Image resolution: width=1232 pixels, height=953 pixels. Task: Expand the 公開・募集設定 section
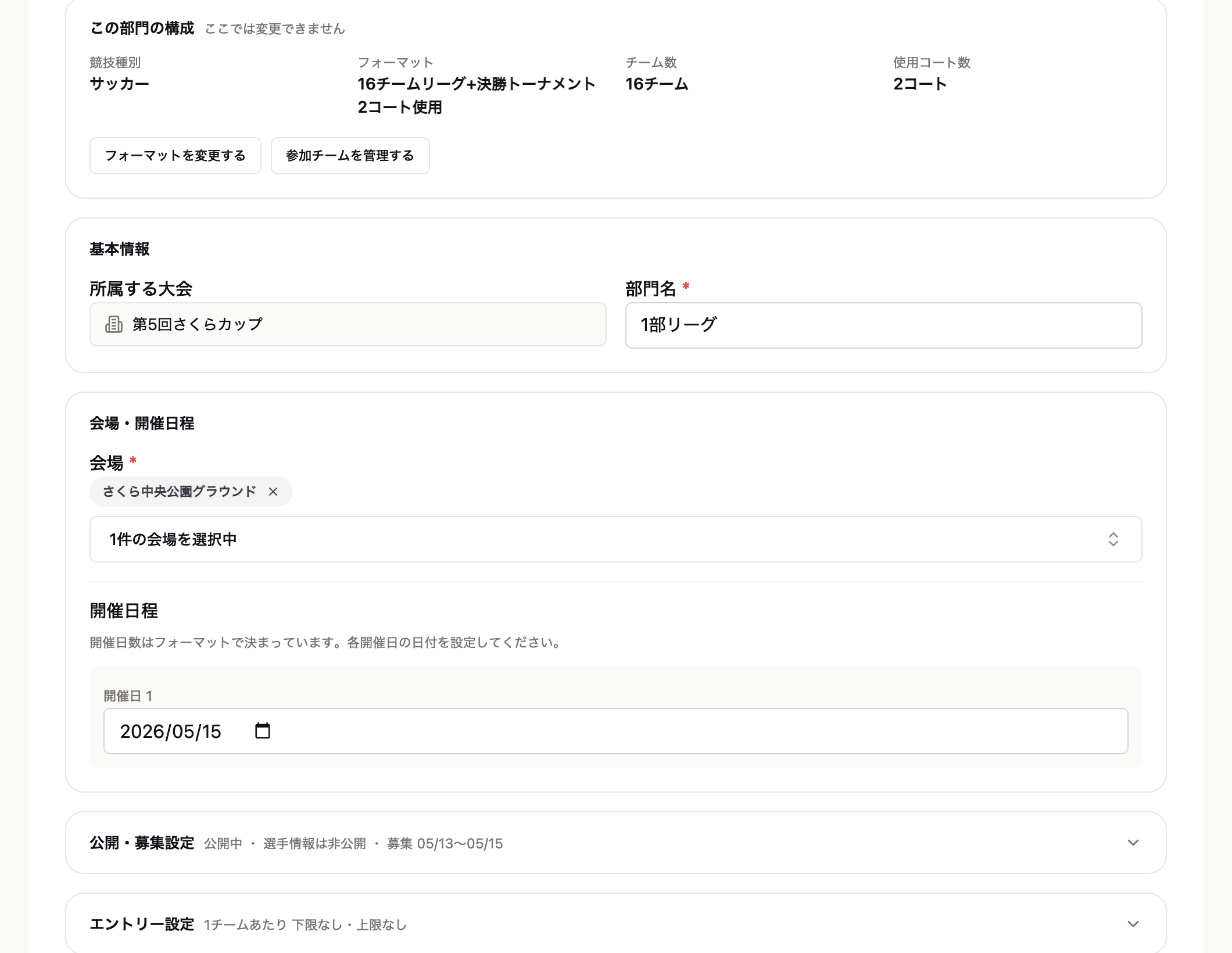click(615, 843)
